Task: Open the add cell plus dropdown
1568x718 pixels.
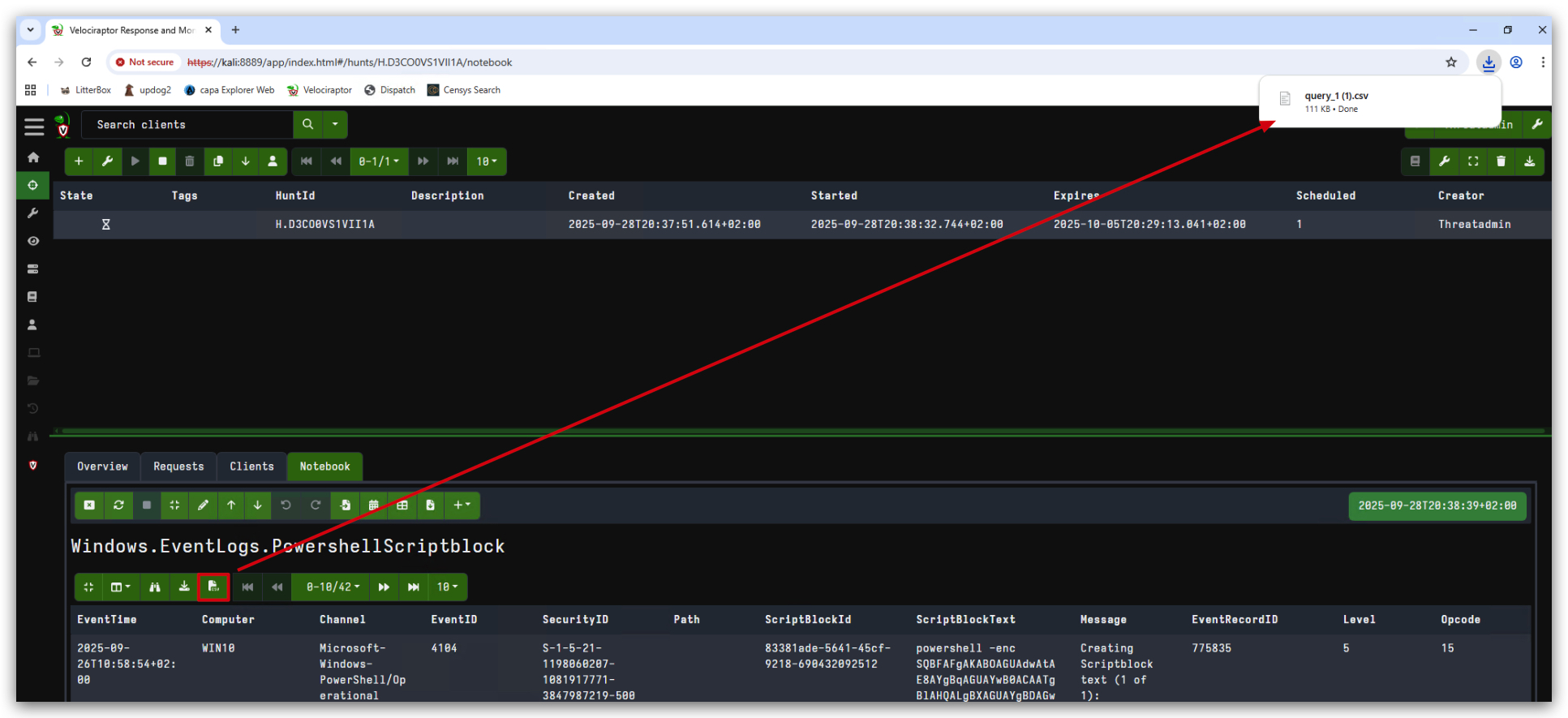Action: pyautogui.click(x=462, y=505)
